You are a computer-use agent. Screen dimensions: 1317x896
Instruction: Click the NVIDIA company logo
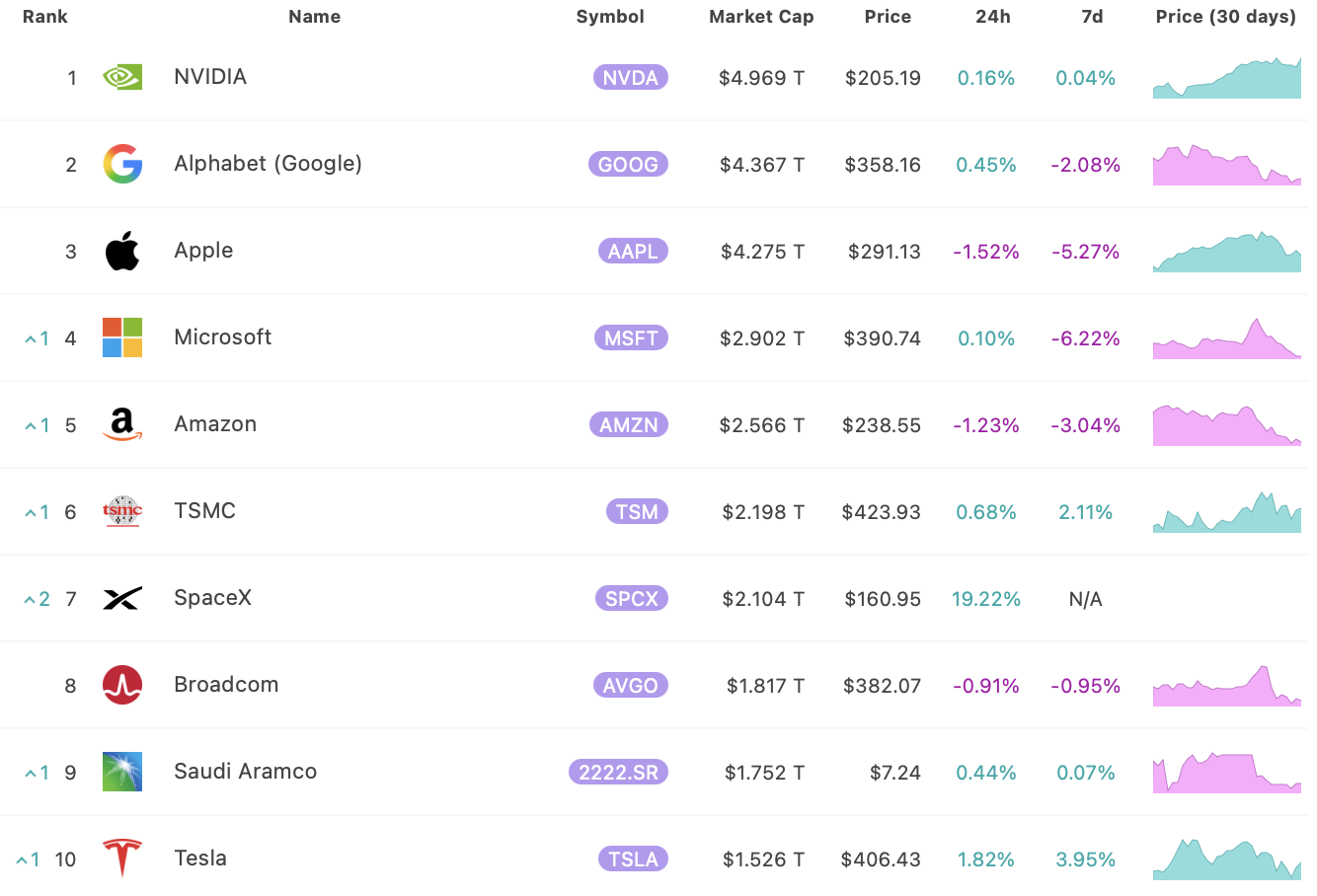[122, 77]
